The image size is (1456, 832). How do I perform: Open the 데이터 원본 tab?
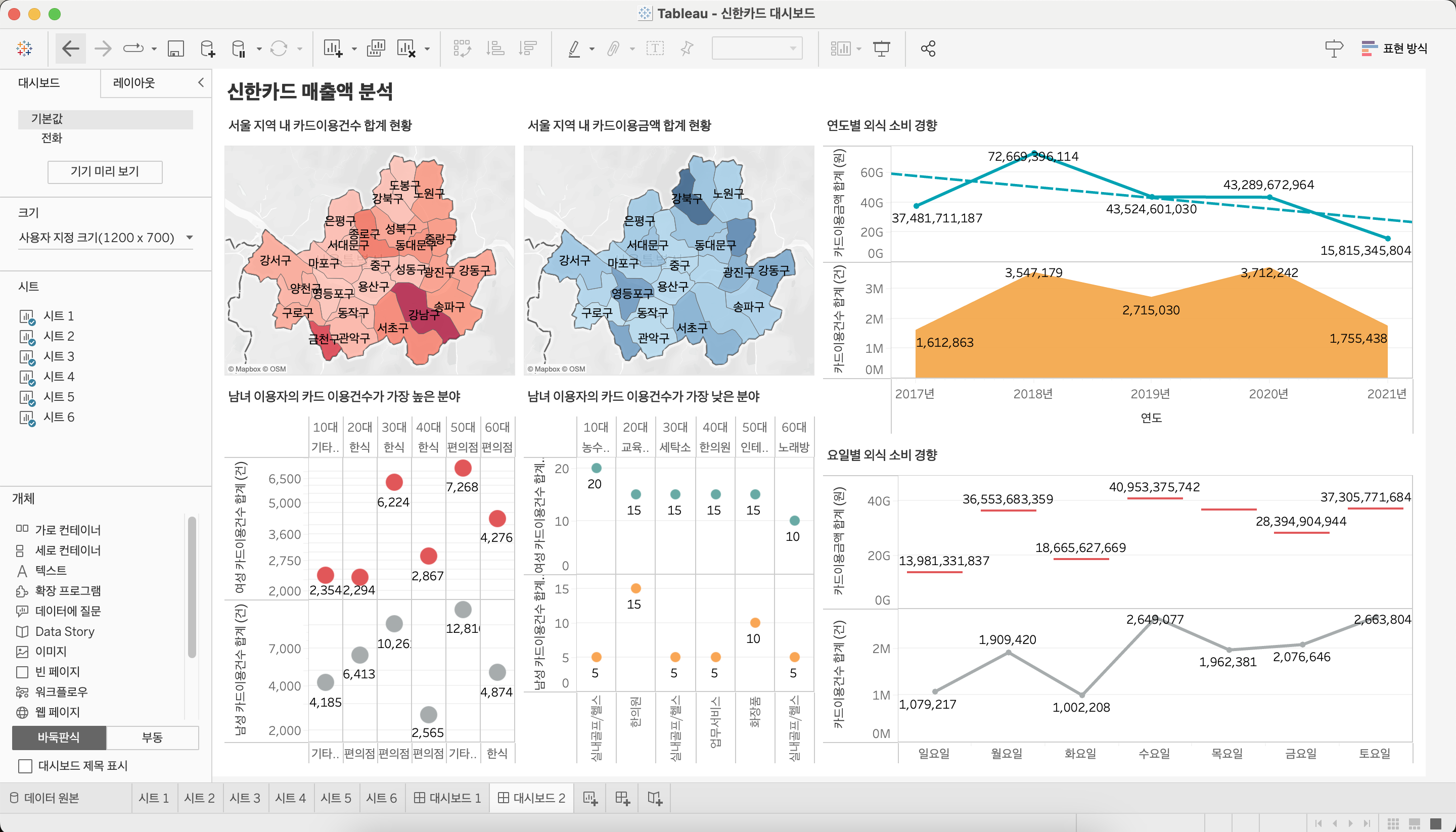tap(45, 798)
